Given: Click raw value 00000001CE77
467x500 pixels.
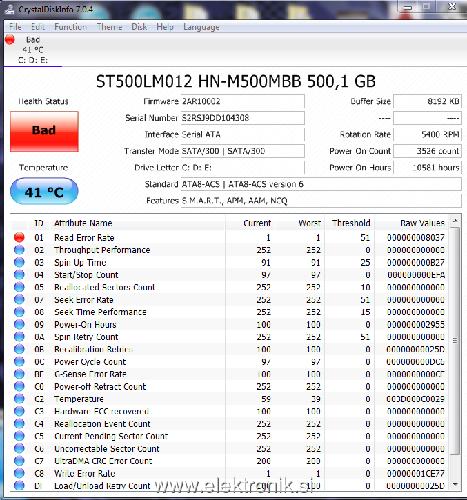Looking at the screenshot, I should coord(415,473).
